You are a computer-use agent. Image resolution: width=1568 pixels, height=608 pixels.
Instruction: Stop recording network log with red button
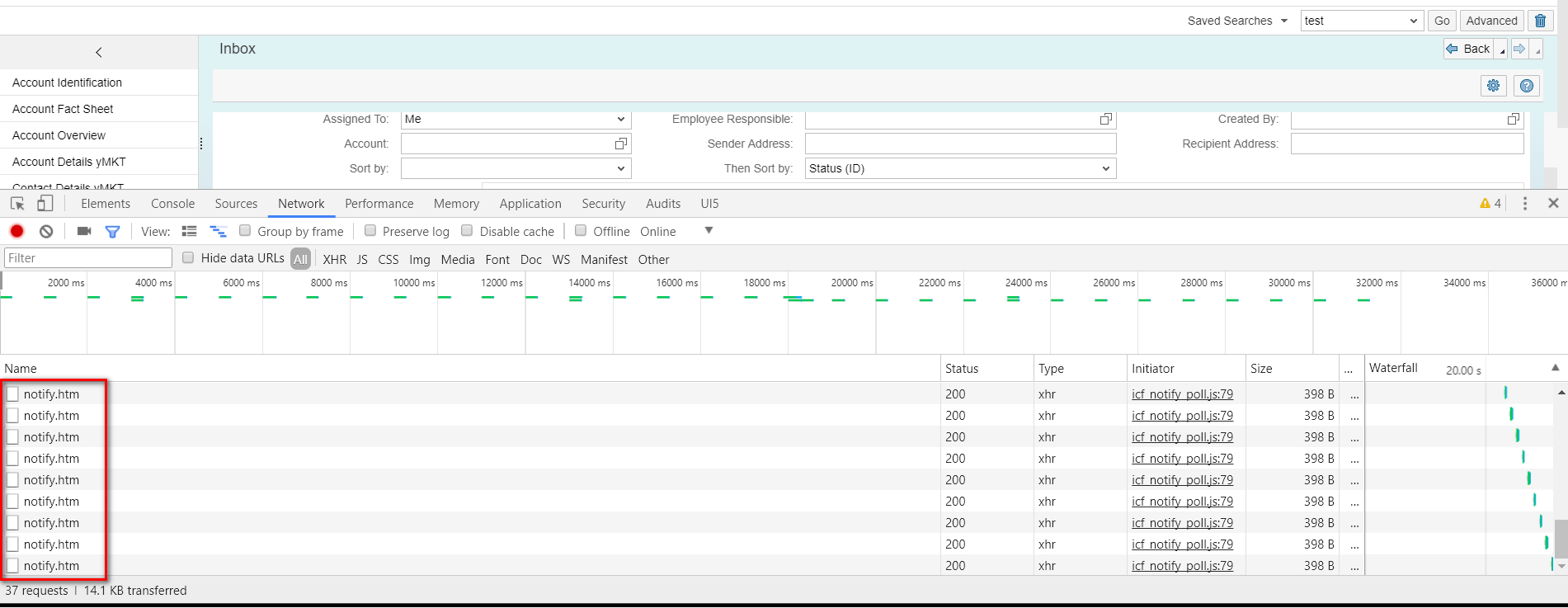point(16,231)
